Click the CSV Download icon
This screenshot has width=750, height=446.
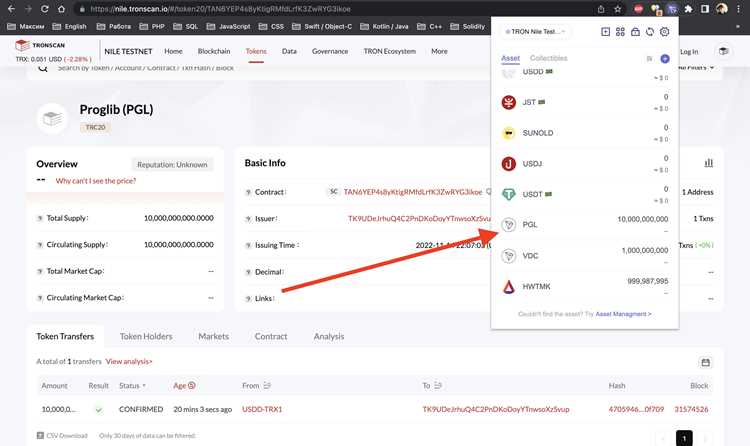coord(40,435)
